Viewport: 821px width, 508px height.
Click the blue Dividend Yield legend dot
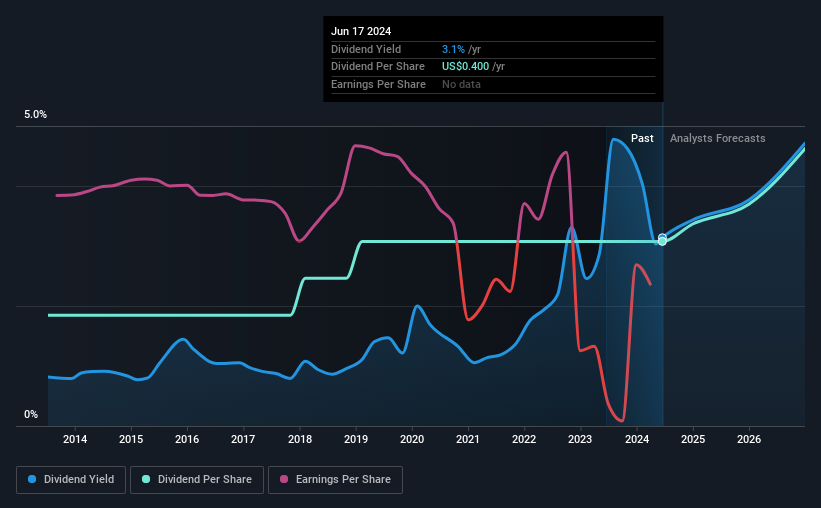pyautogui.click(x=32, y=479)
